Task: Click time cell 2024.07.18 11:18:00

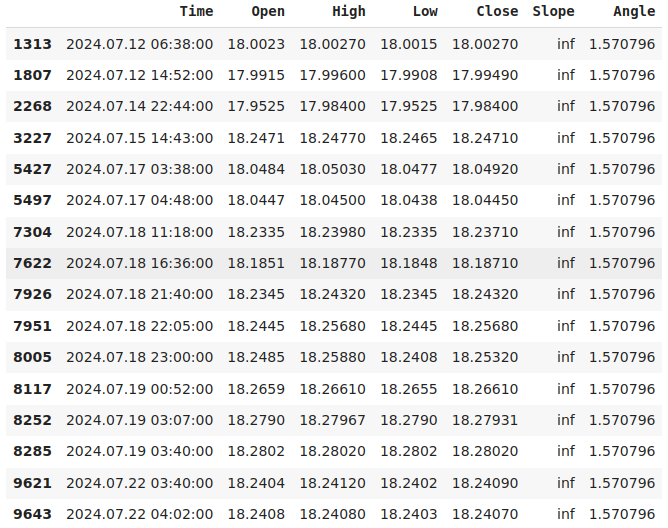Action: [x=139, y=232]
